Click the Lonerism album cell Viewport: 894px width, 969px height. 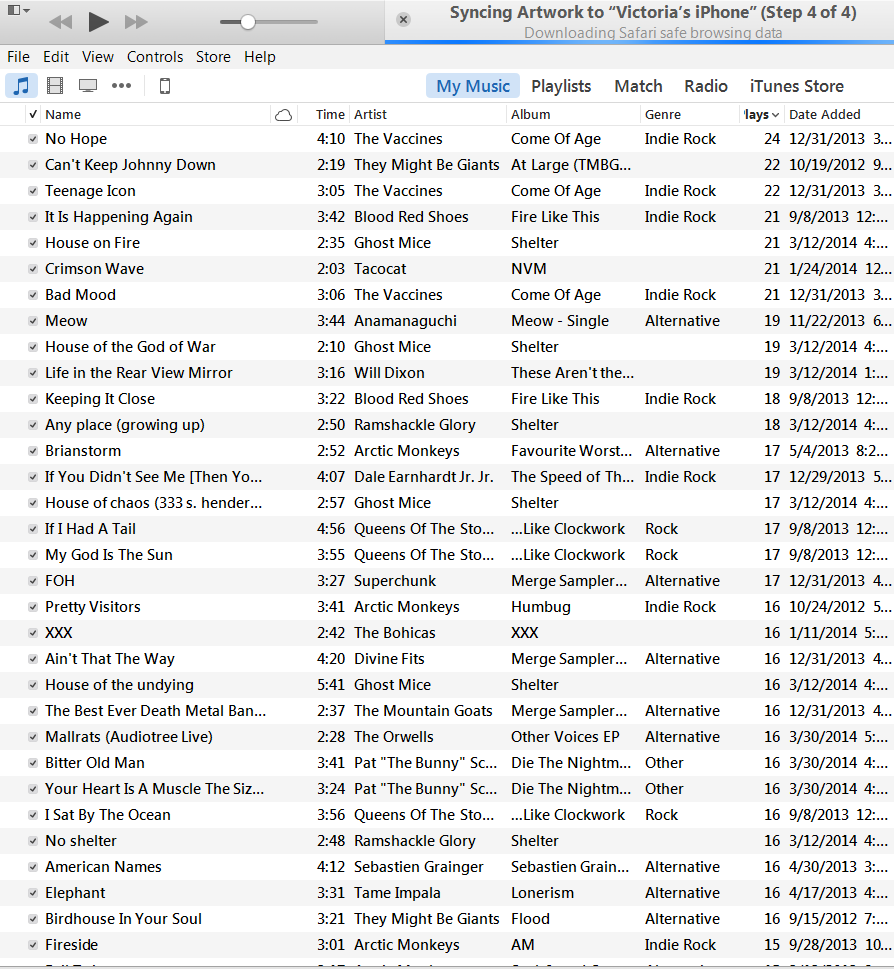[x=542, y=893]
